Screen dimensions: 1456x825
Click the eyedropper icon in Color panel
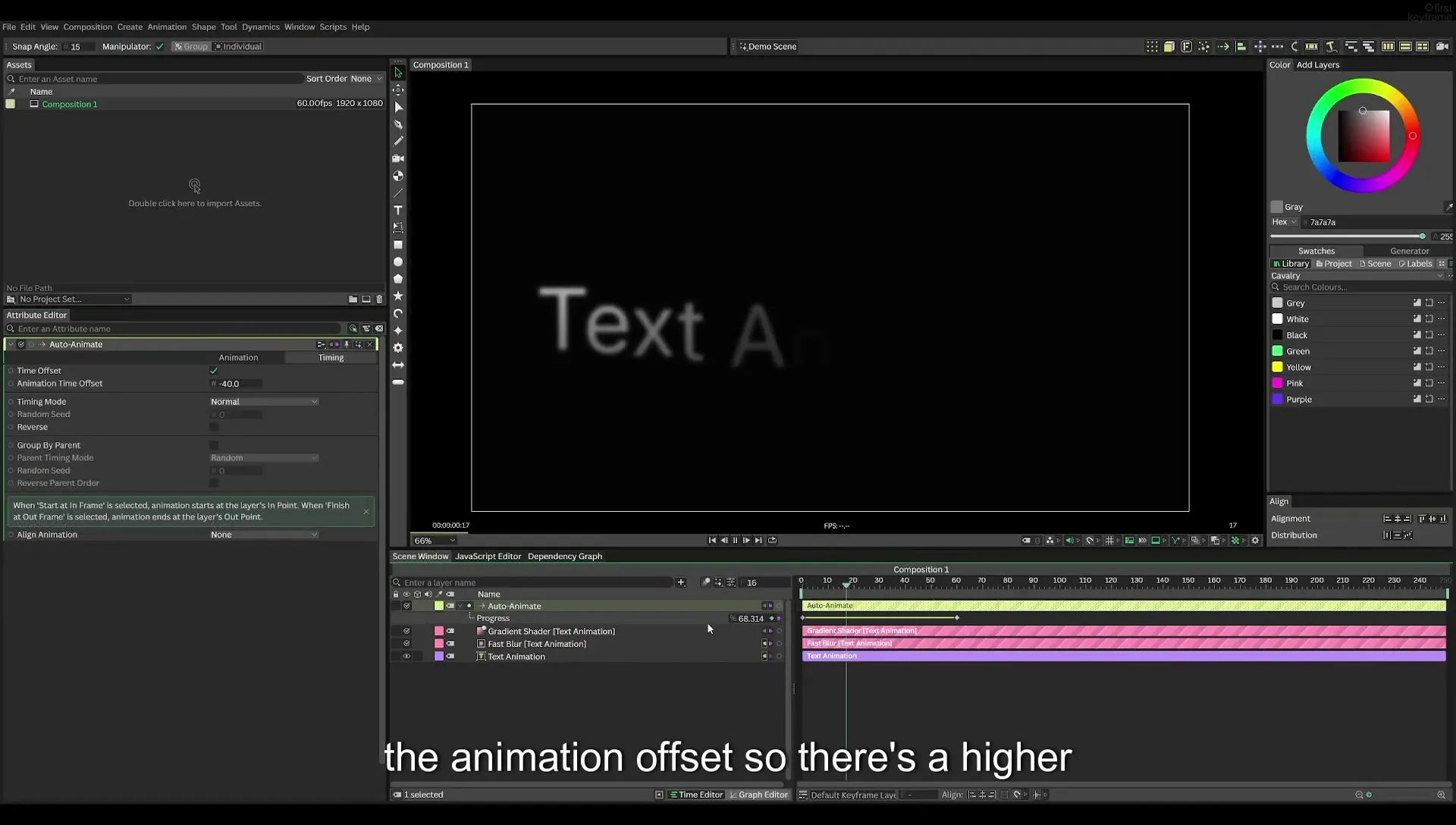[1448, 207]
